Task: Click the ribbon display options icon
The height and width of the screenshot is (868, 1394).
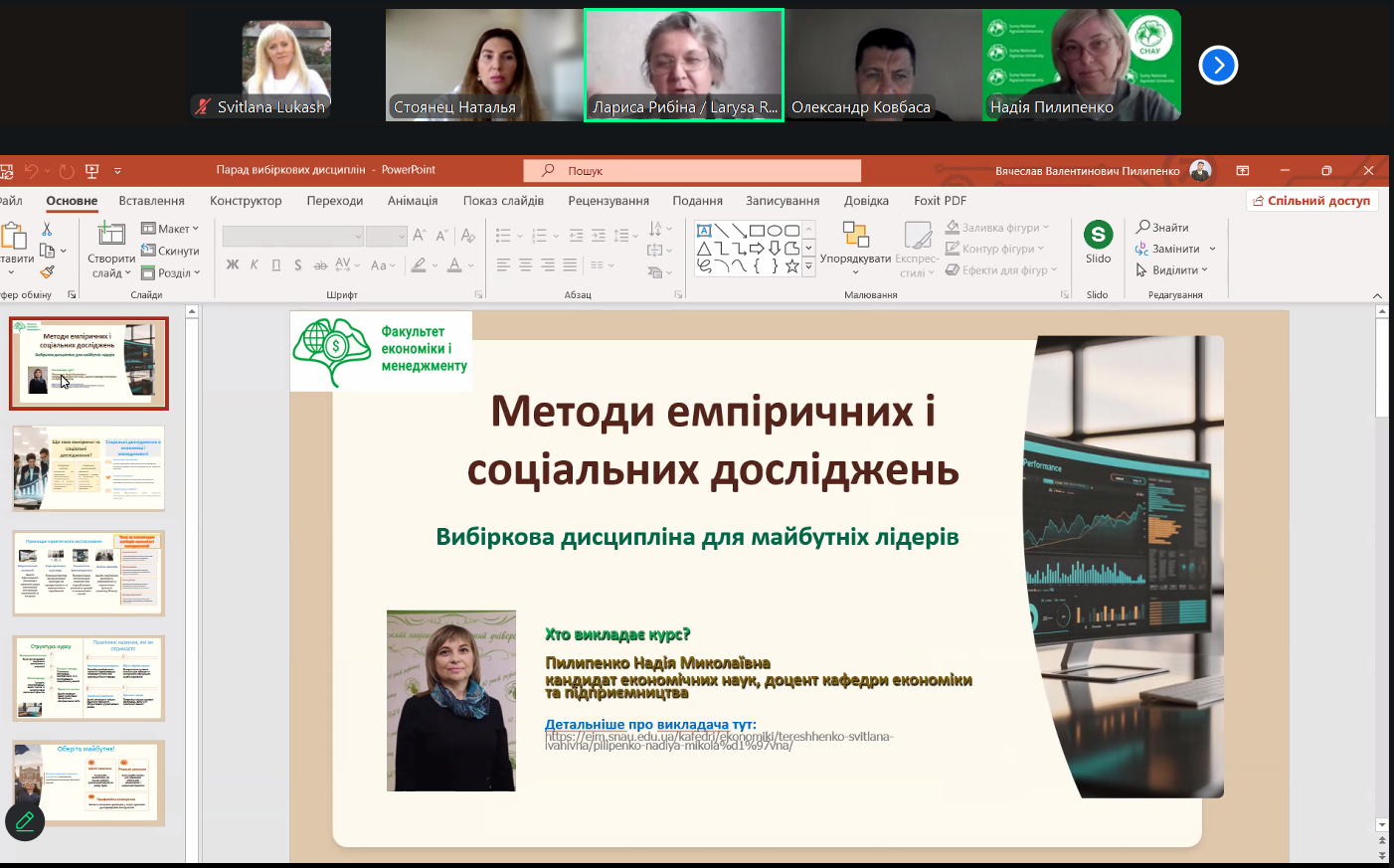Action: (x=1242, y=171)
